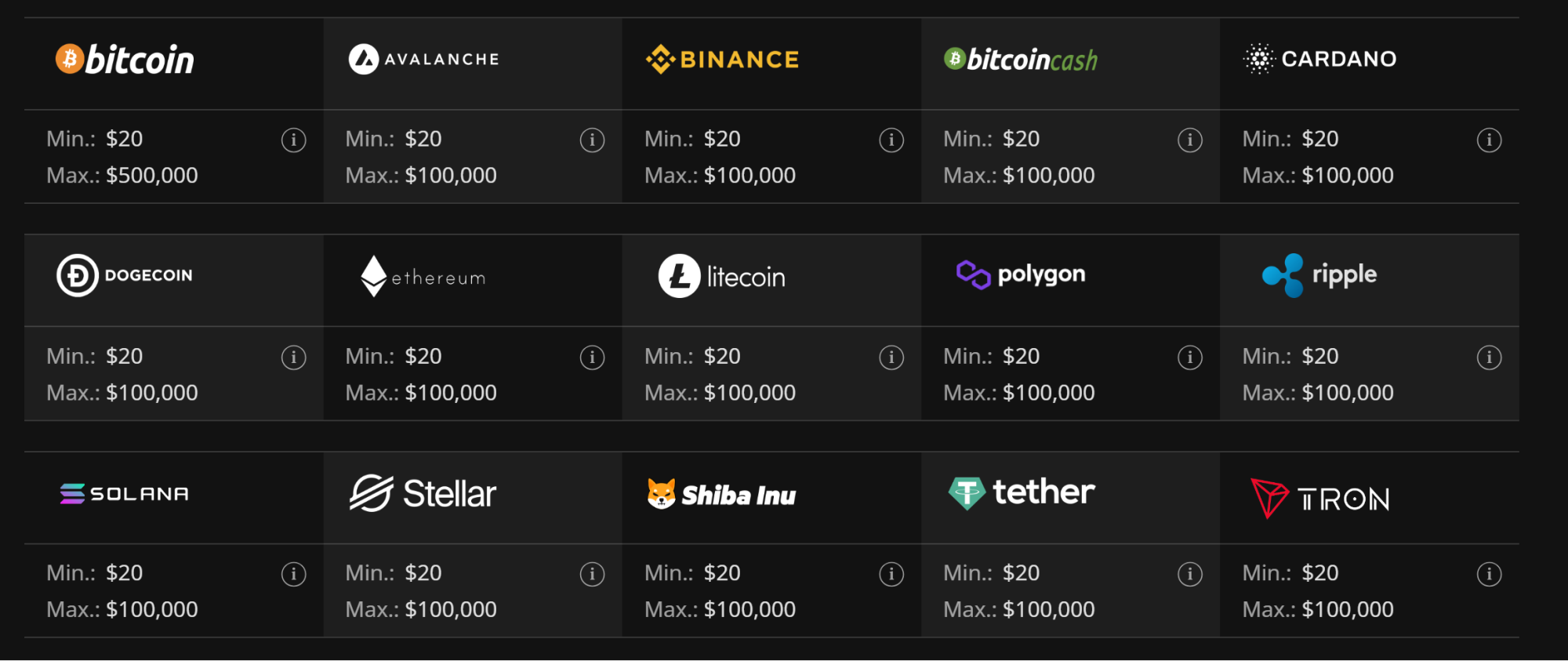Show info for Ethereum limits

[592, 358]
